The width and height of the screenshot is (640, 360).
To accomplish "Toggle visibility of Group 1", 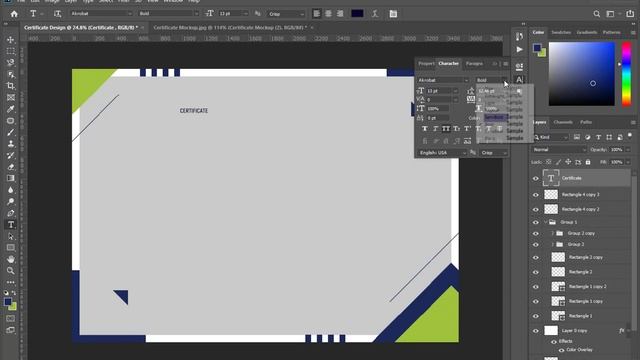I will click(536, 222).
